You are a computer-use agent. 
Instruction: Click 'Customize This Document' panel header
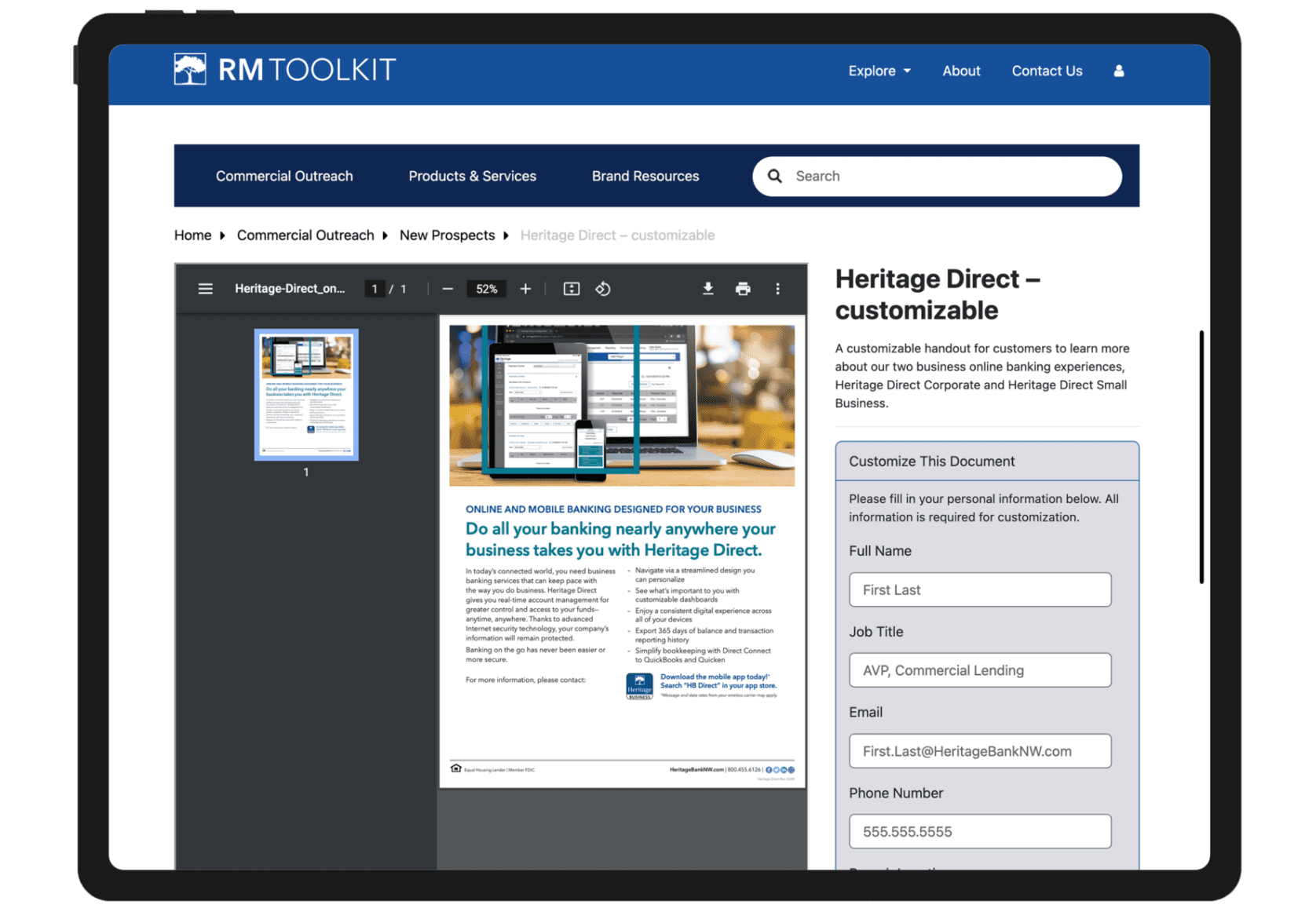pyautogui.click(x=987, y=461)
